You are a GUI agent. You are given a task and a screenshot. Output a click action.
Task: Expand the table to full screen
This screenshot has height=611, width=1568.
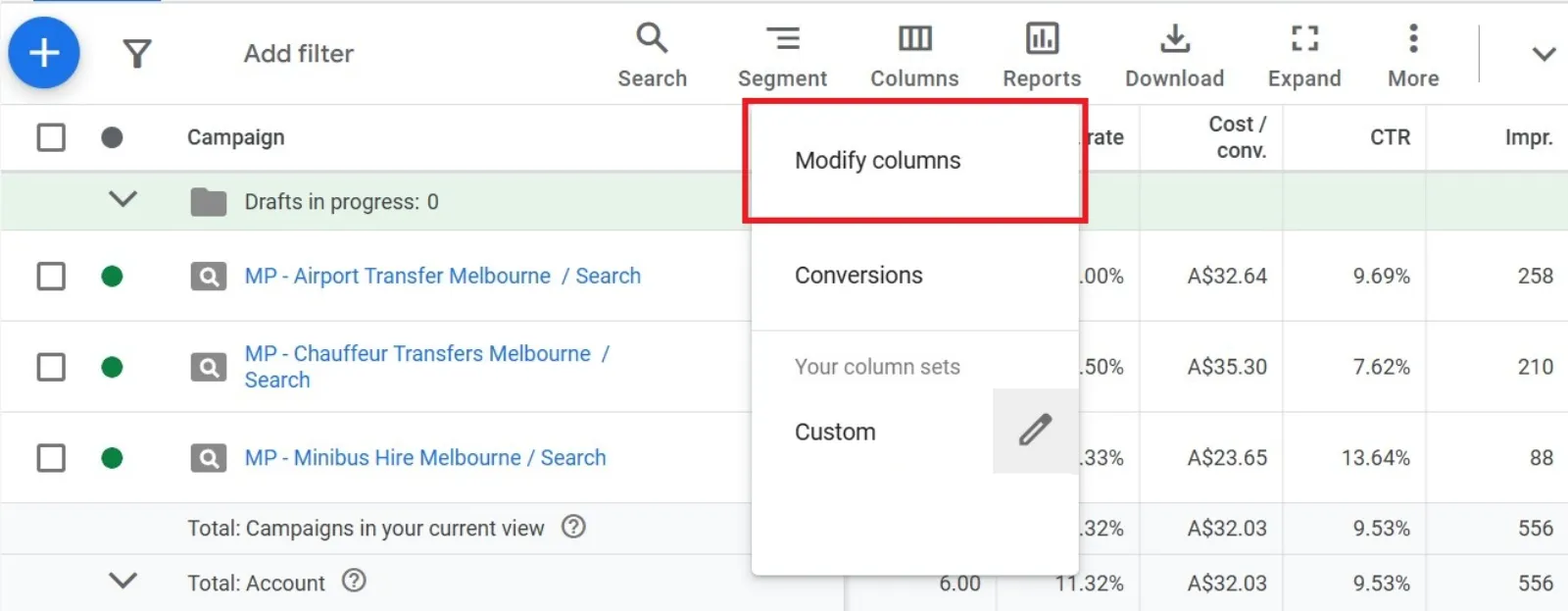coord(1304,55)
